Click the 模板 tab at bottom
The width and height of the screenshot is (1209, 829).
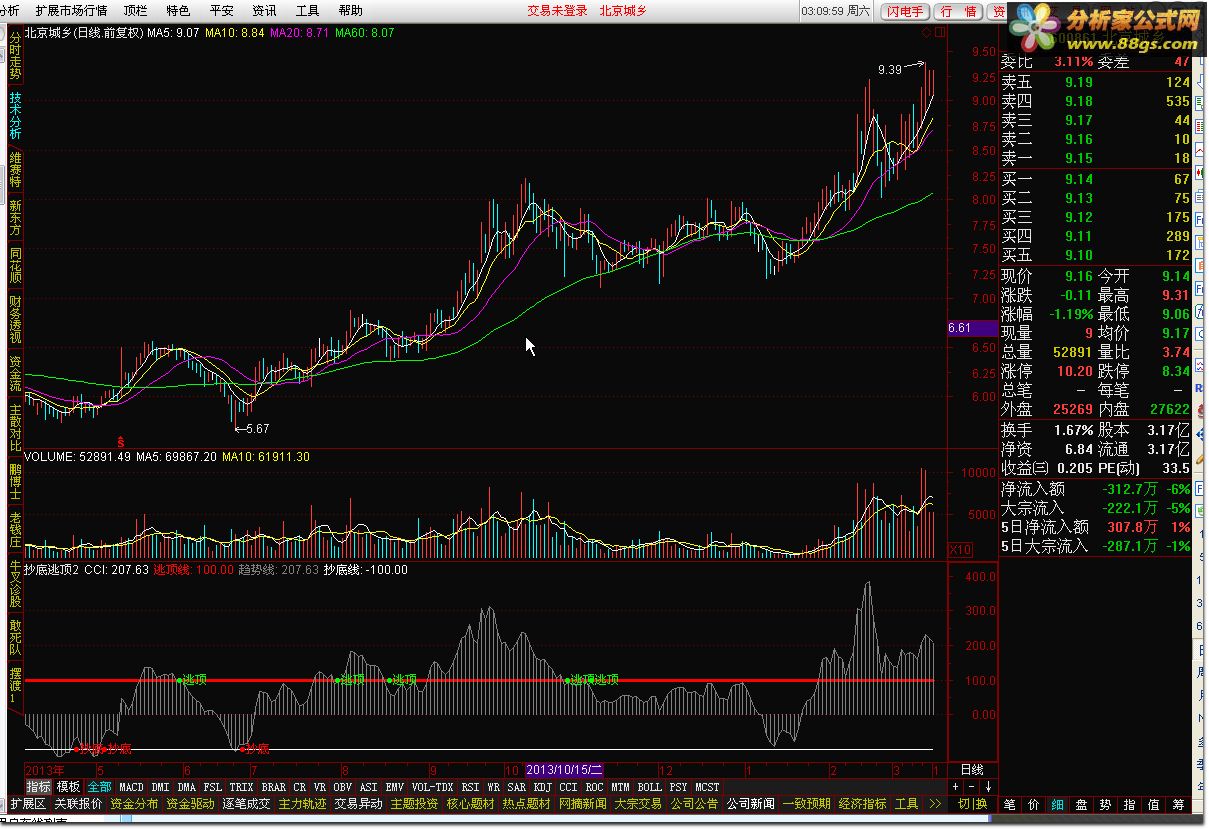[68, 787]
